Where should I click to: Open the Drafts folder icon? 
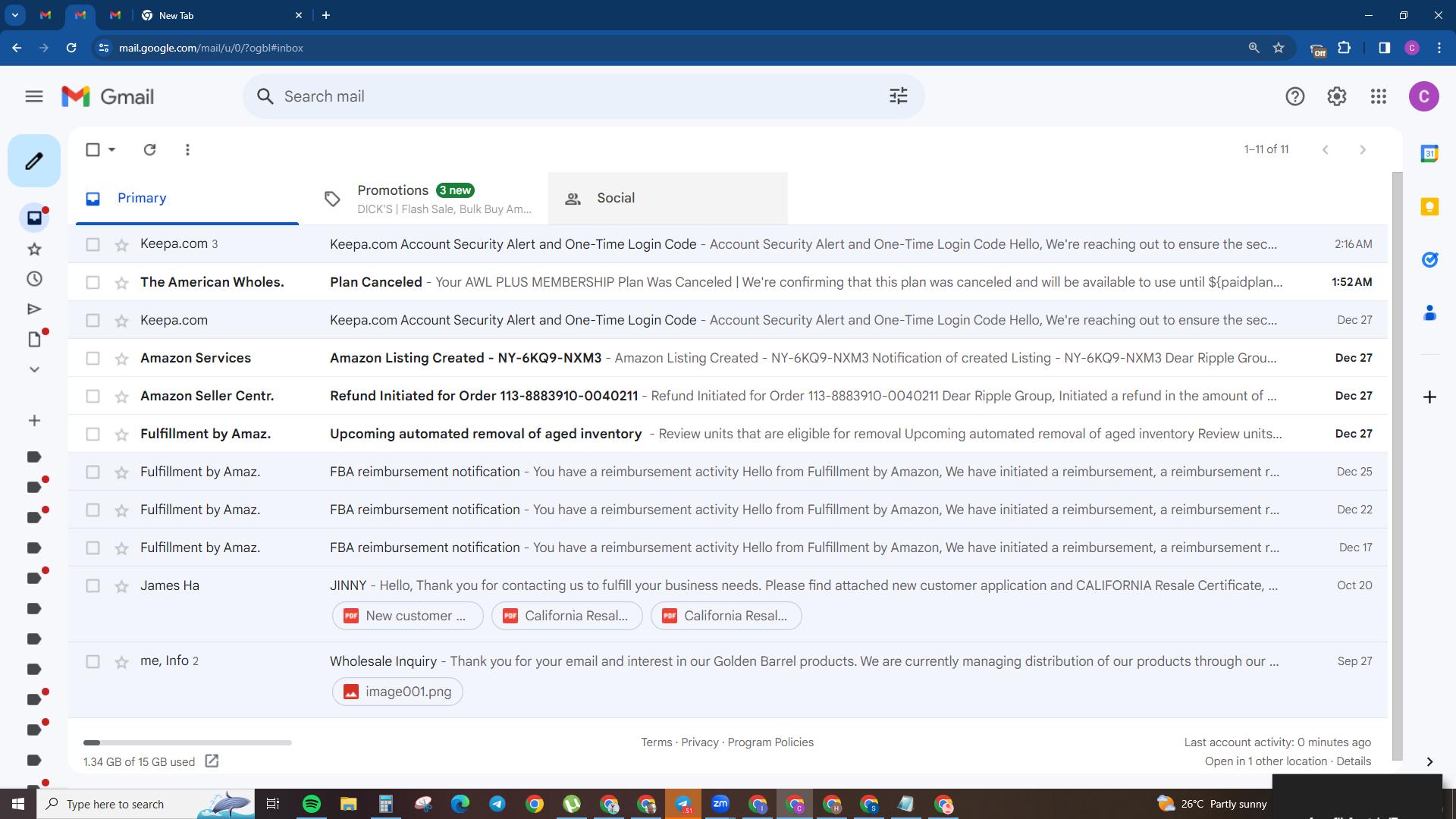point(34,340)
